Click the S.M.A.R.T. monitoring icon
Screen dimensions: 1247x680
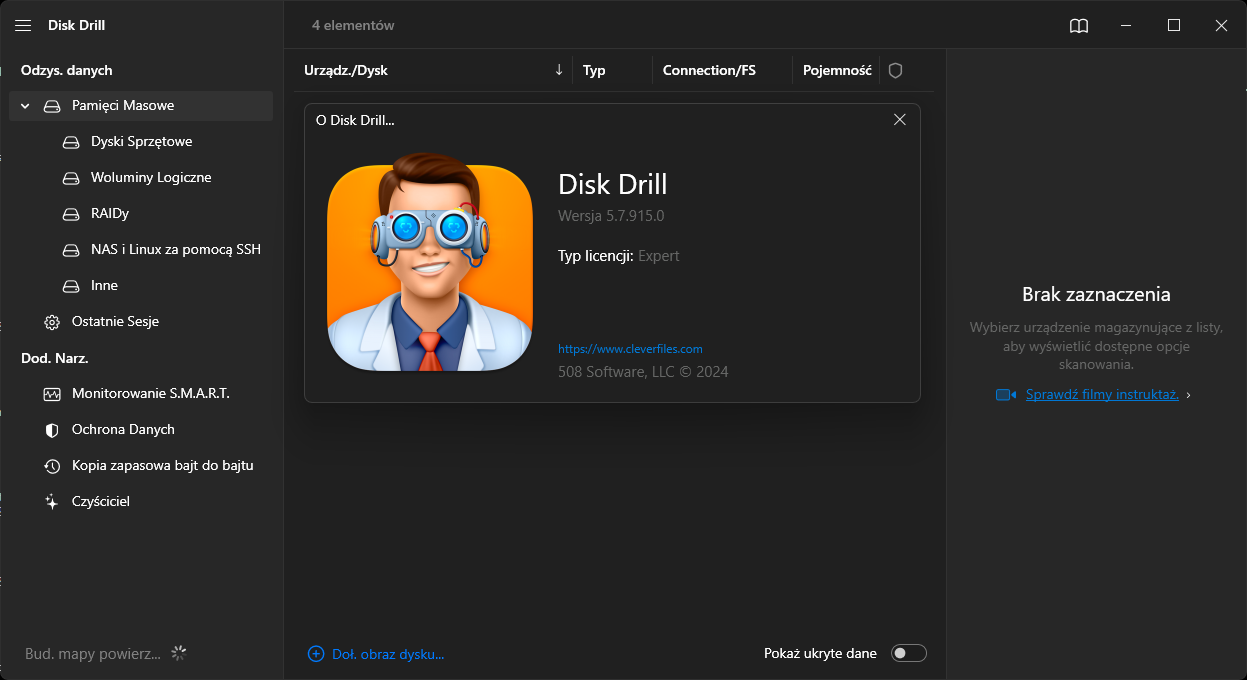52,394
